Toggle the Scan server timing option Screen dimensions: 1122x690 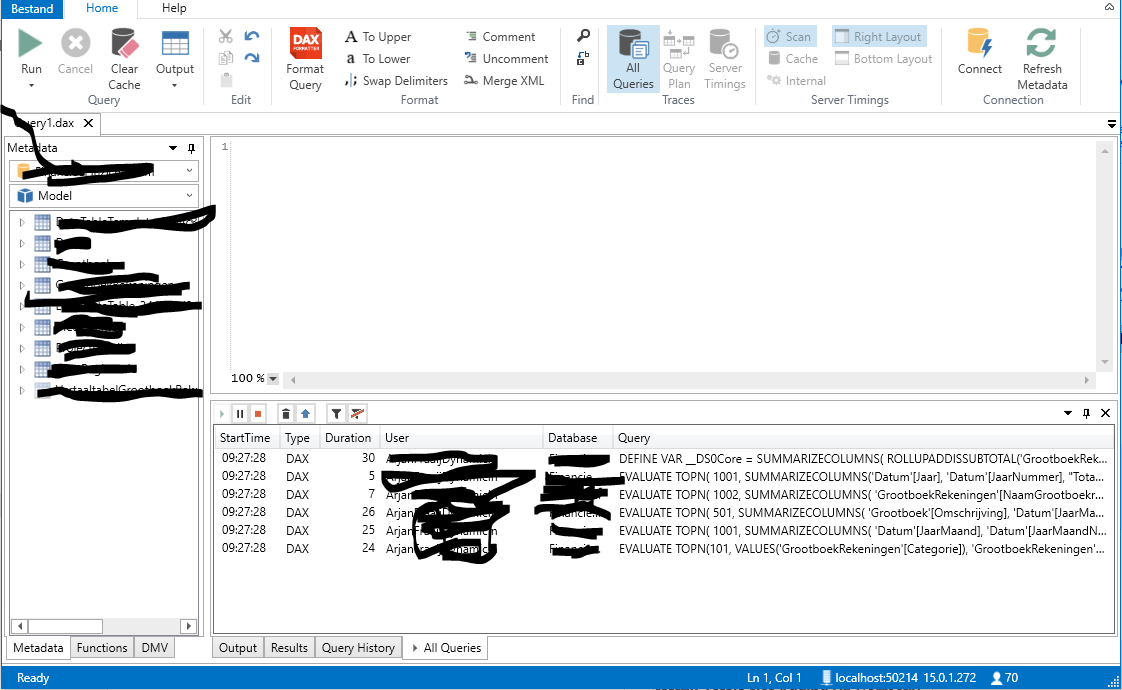[x=788, y=37]
